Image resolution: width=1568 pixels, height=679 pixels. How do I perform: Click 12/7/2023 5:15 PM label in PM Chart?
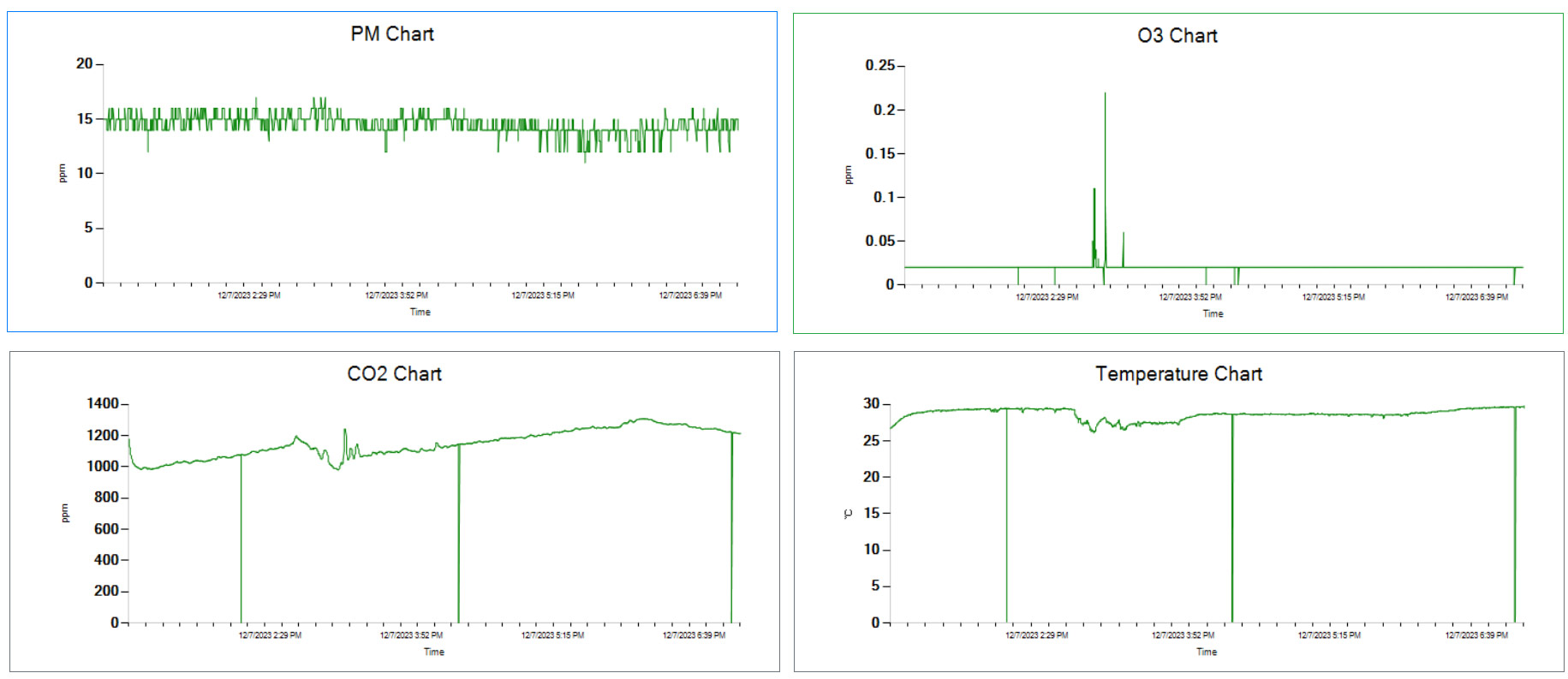point(543,295)
